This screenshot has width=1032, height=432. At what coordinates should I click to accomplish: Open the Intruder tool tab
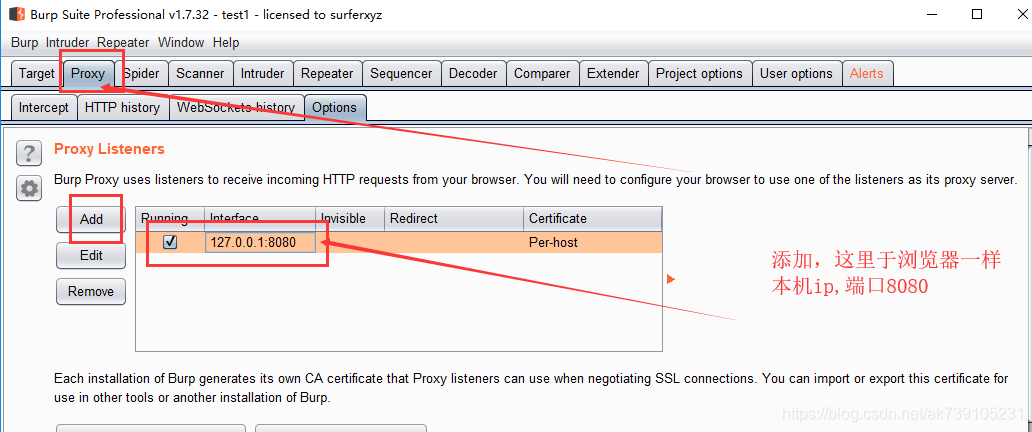point(263,73)
